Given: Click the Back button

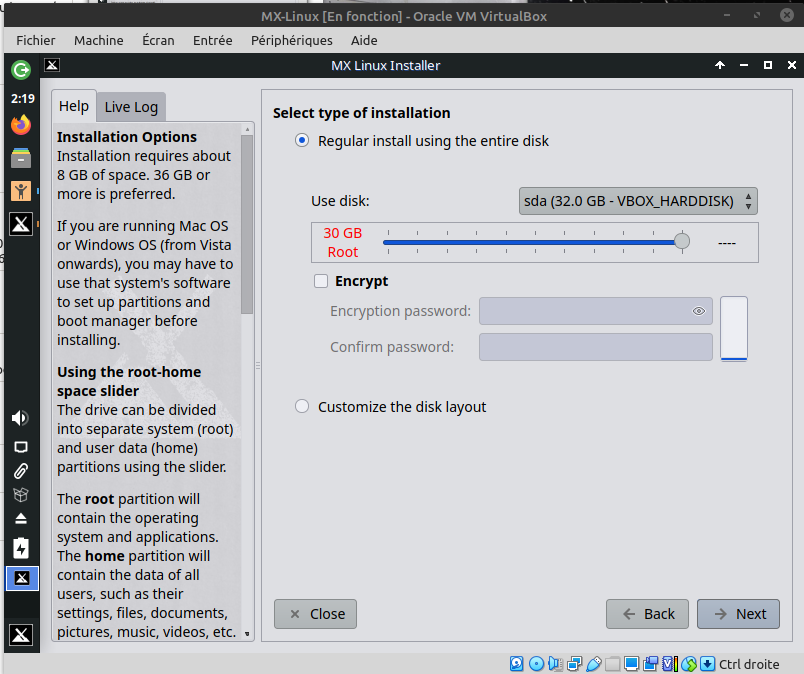Looking at the screenshot, I should click(647, 614).
